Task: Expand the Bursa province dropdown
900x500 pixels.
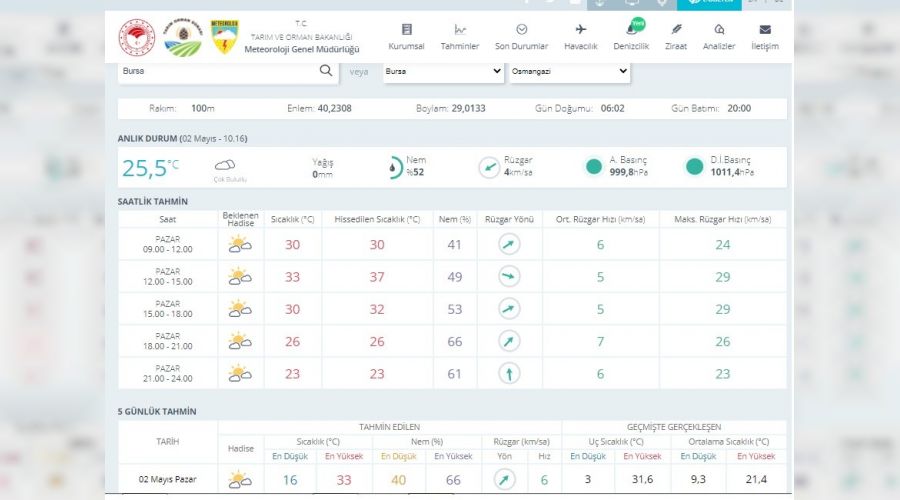Action: click(x=443, y=71)
